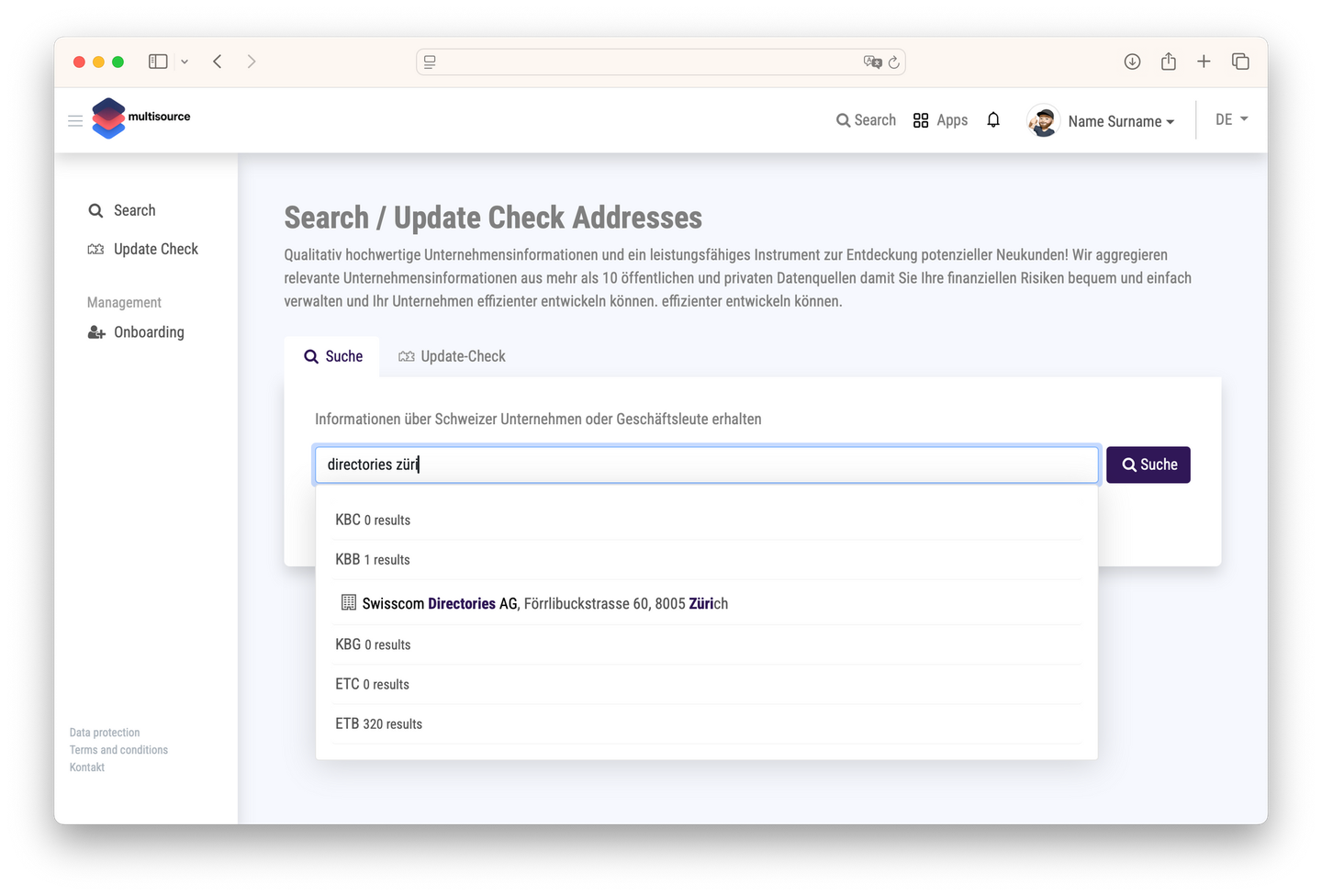
Task: Click the browser share icon
Action: [x=1168, y=62]
